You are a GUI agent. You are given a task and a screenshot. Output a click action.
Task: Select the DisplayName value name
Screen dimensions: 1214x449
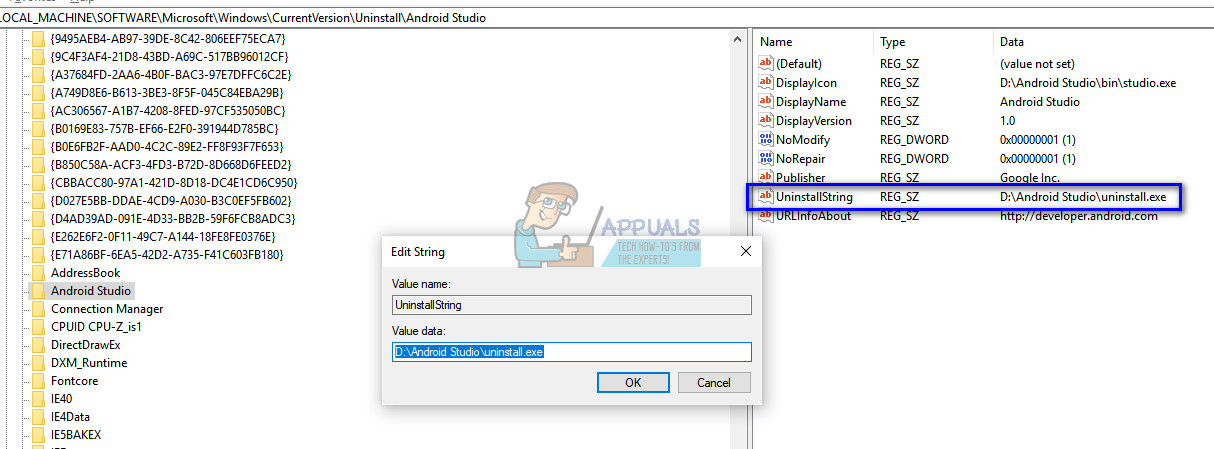click(811, 102)
